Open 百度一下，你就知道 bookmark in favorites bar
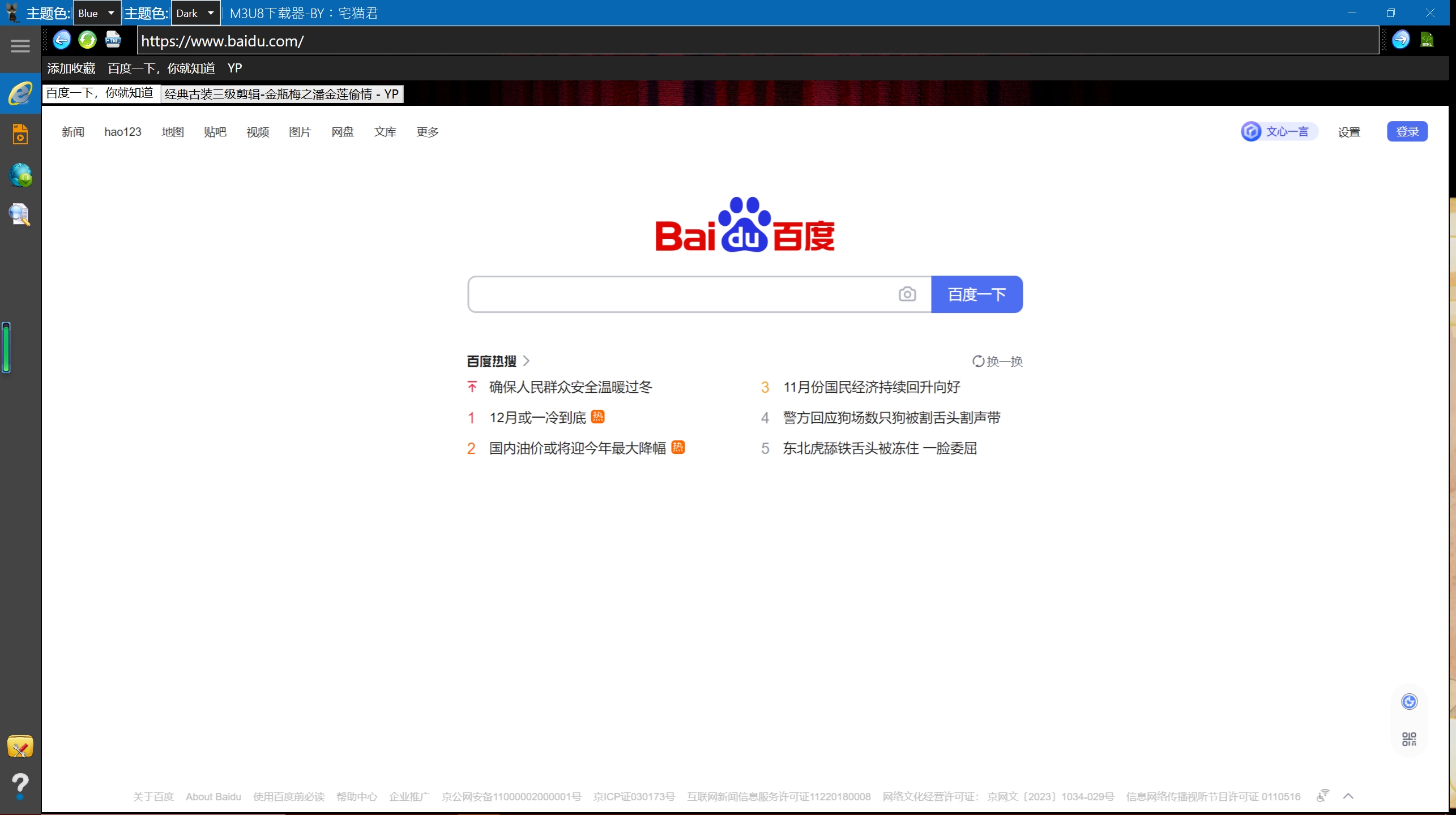This screenshot has width=1456, height=815. coord(161,68)
